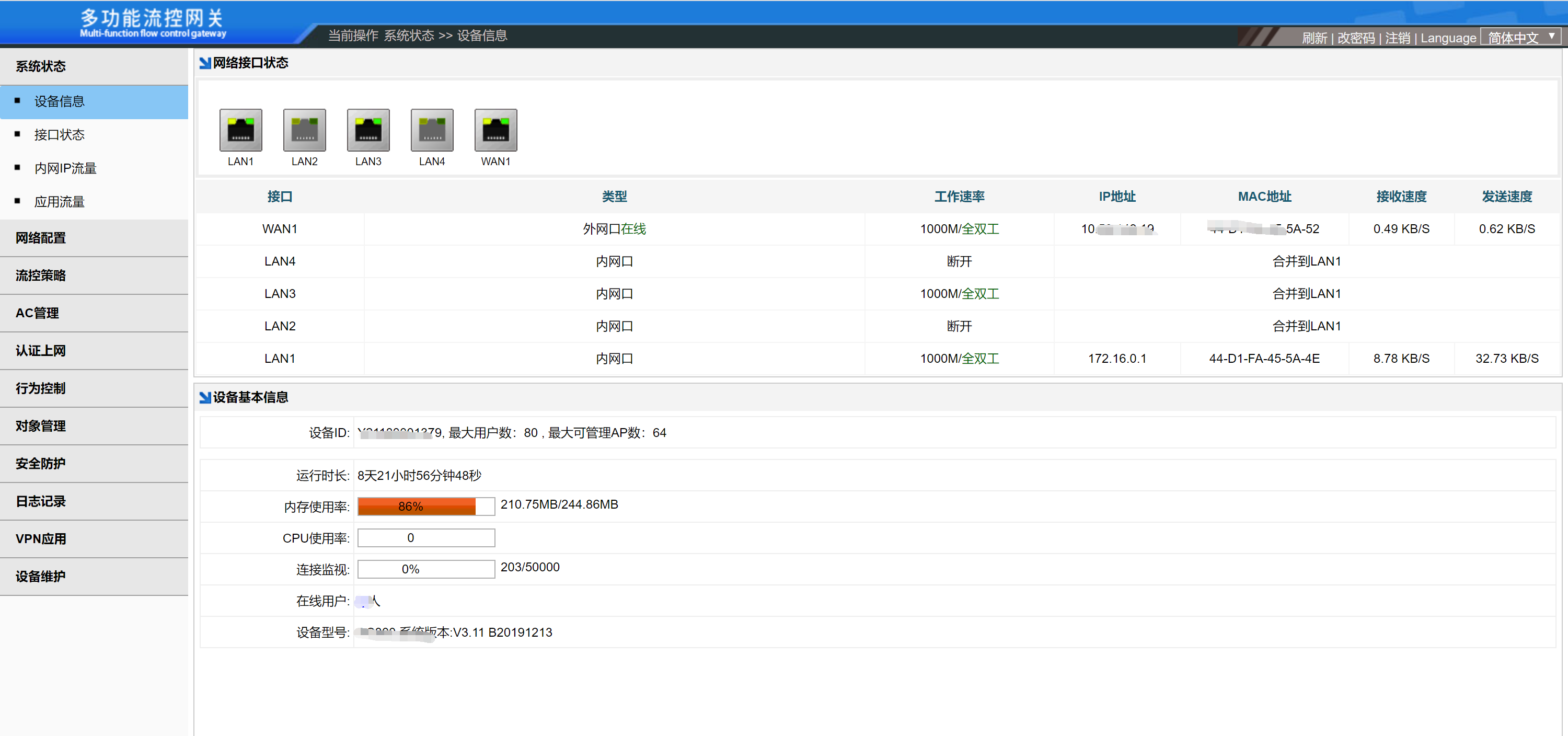Click the LAN1 port icon
Screen dimensions: 1568x736
pyautogui.click(x=240, y=130)
